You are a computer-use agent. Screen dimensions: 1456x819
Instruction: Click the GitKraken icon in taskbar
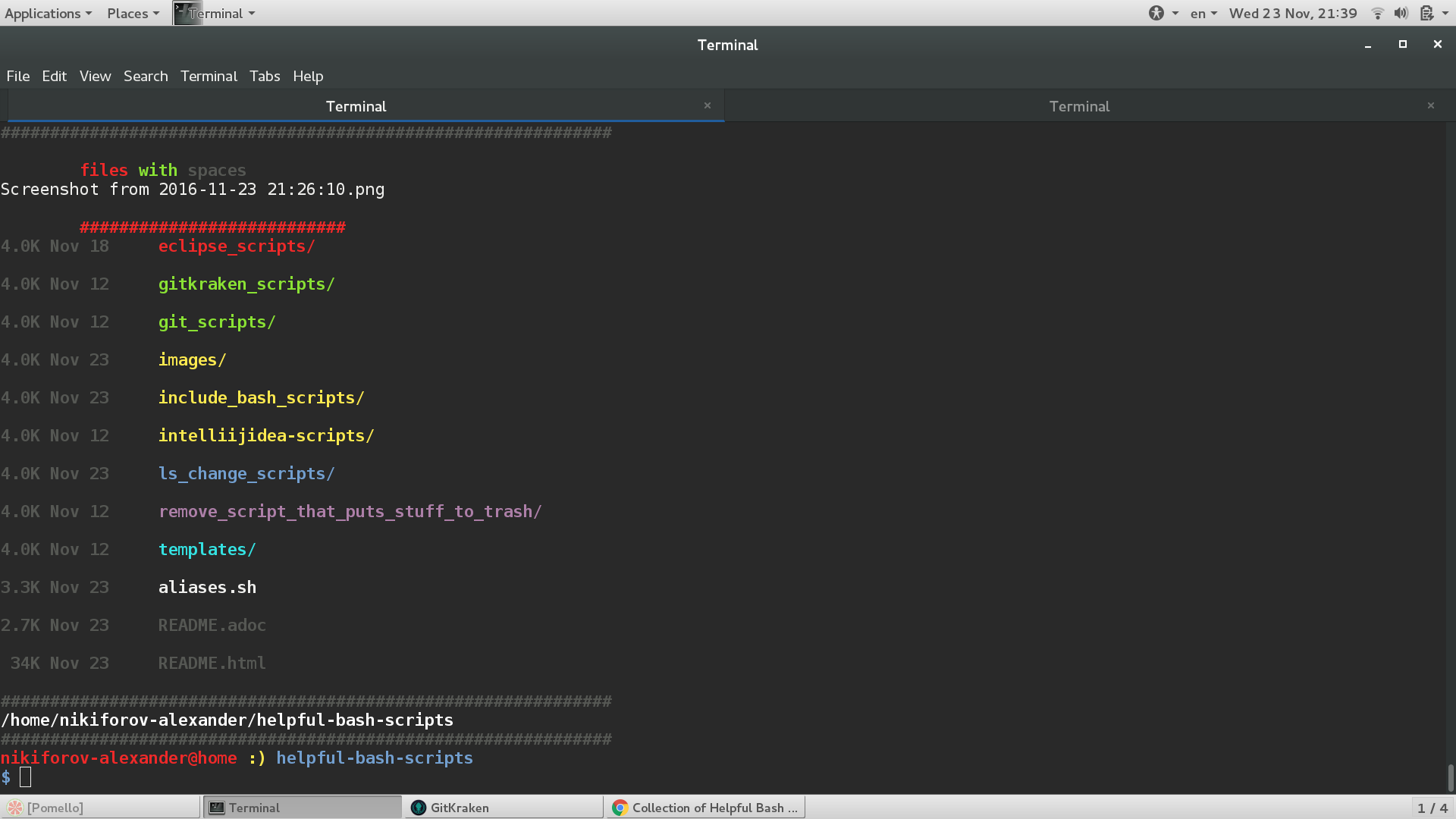point(419,808)
